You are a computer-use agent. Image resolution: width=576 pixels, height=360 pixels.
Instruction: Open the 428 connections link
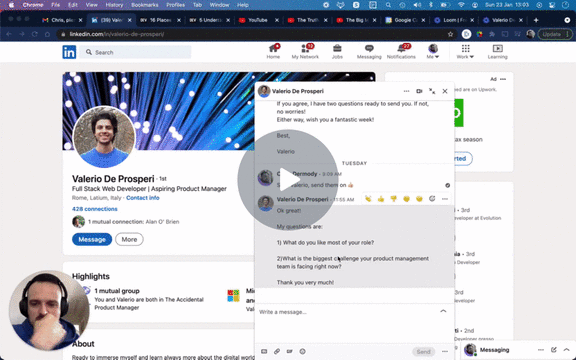tap(95, 209)
